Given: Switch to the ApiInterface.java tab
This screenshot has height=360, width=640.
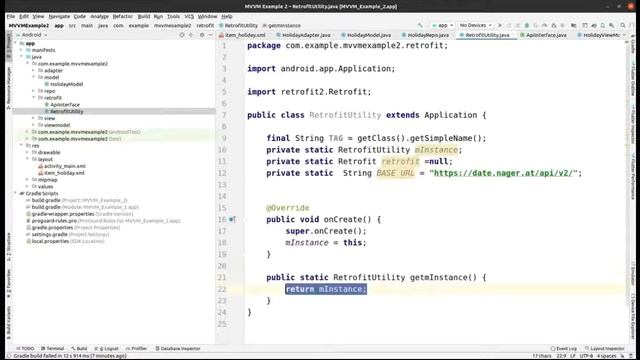Looking at the screenshot, I should 543,35.
